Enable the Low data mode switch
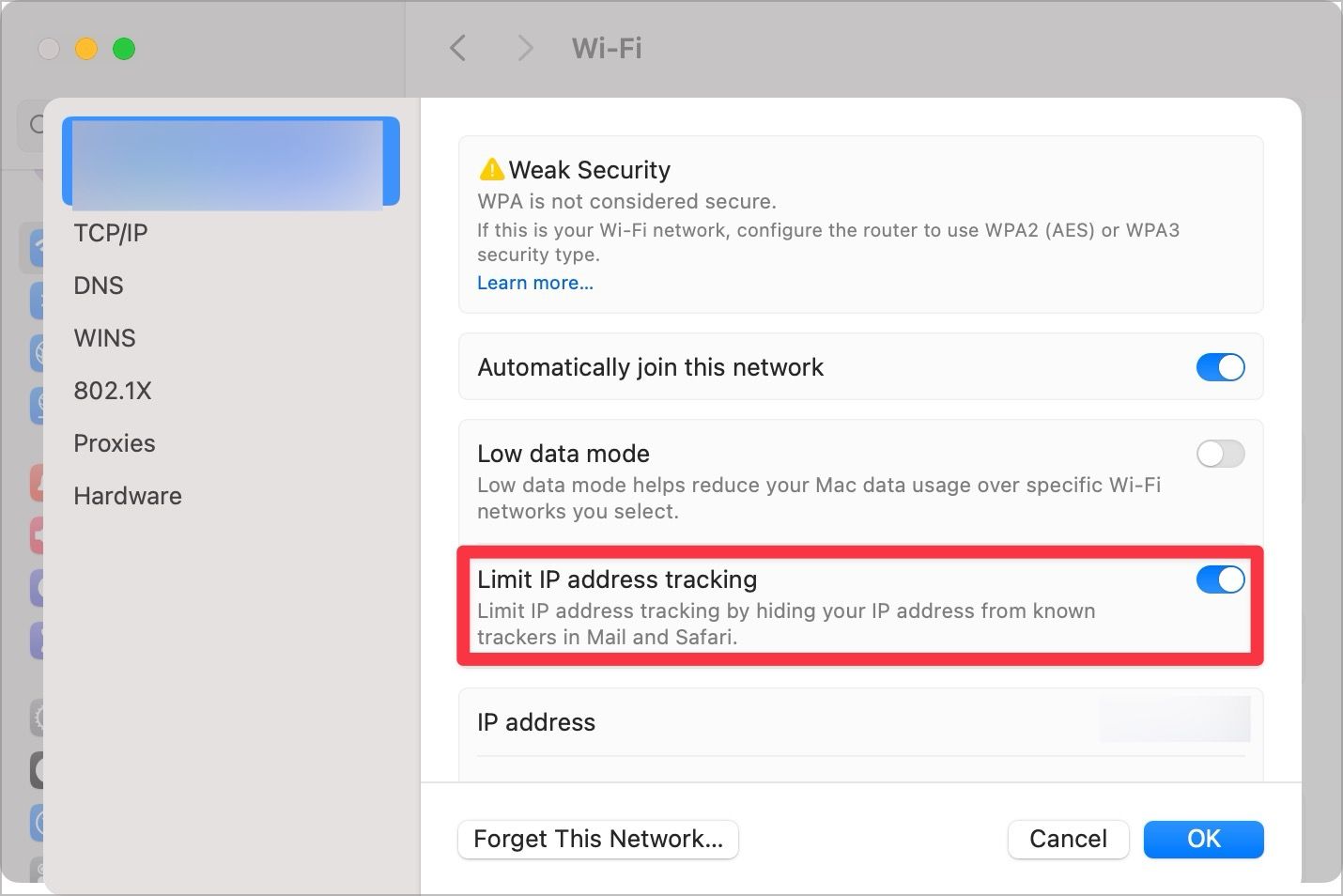This screenshot has width=1343, height=896. click(1220, 454)
